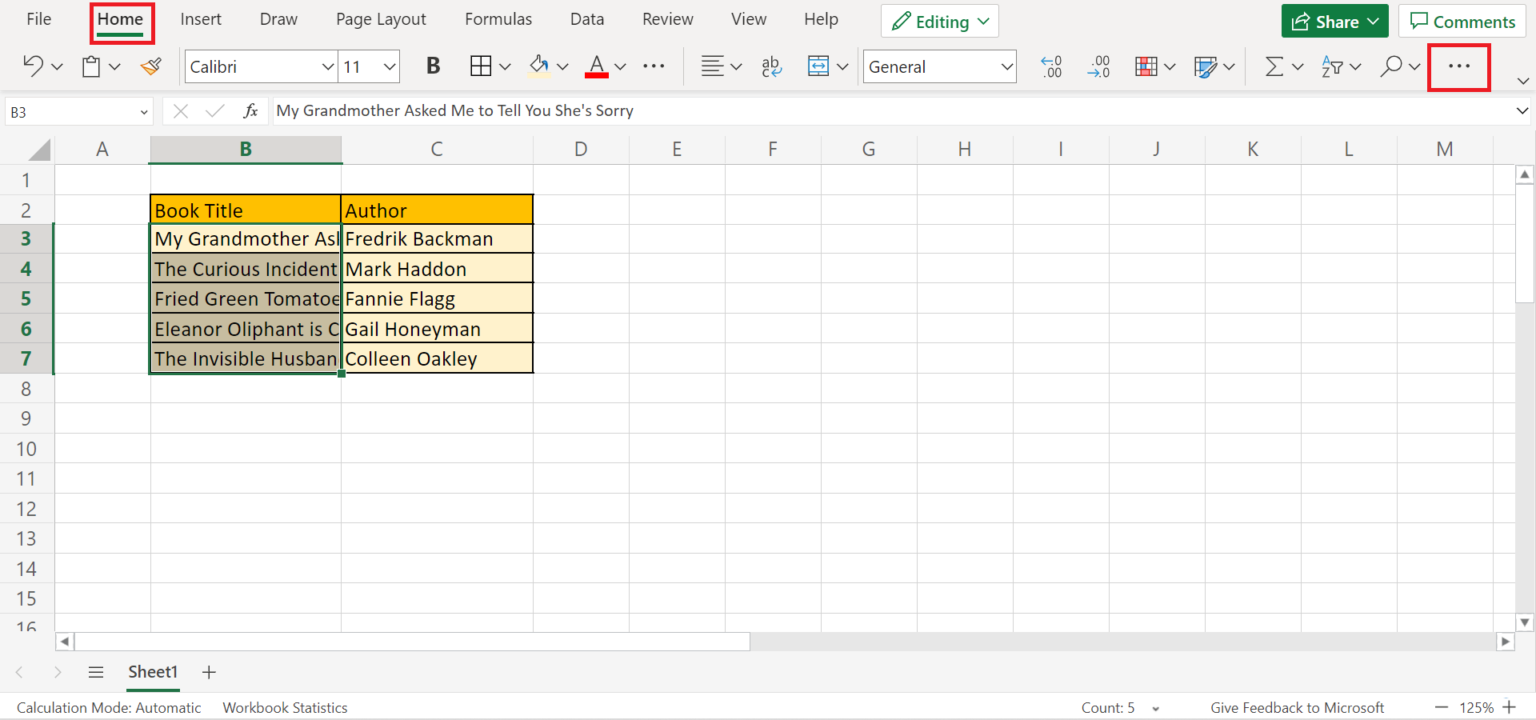Expand the Calibri font name dropdown
Screen dimensions: 1536x720
(327, 67)
